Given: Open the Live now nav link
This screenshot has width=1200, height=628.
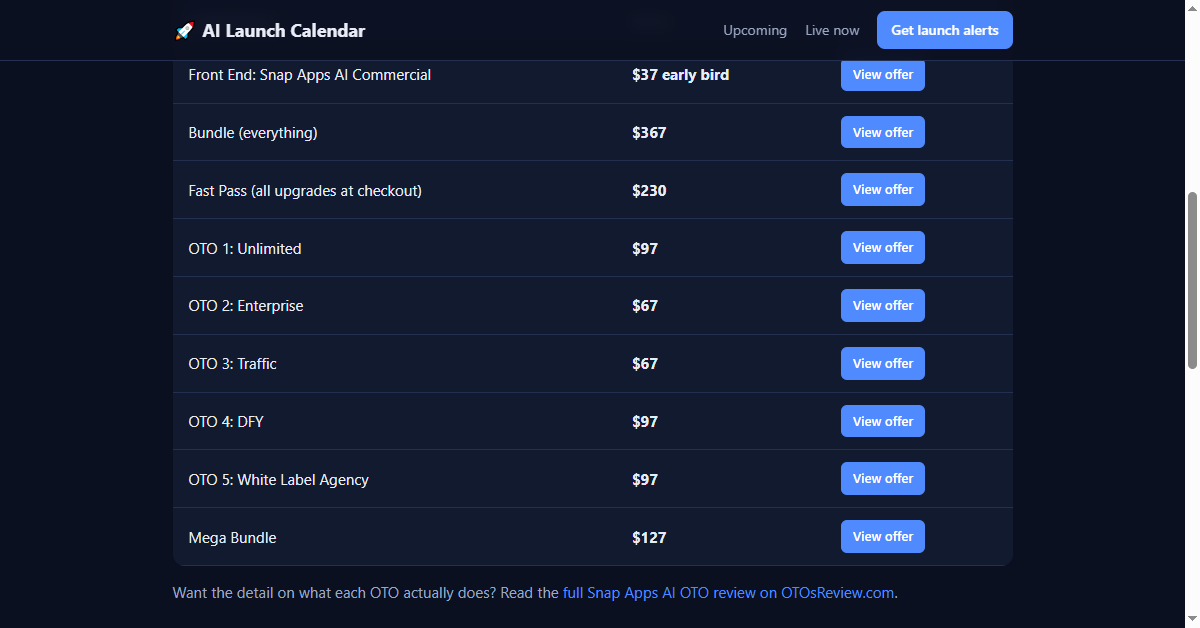Looking at the screenshot, I should pos(832,30).
